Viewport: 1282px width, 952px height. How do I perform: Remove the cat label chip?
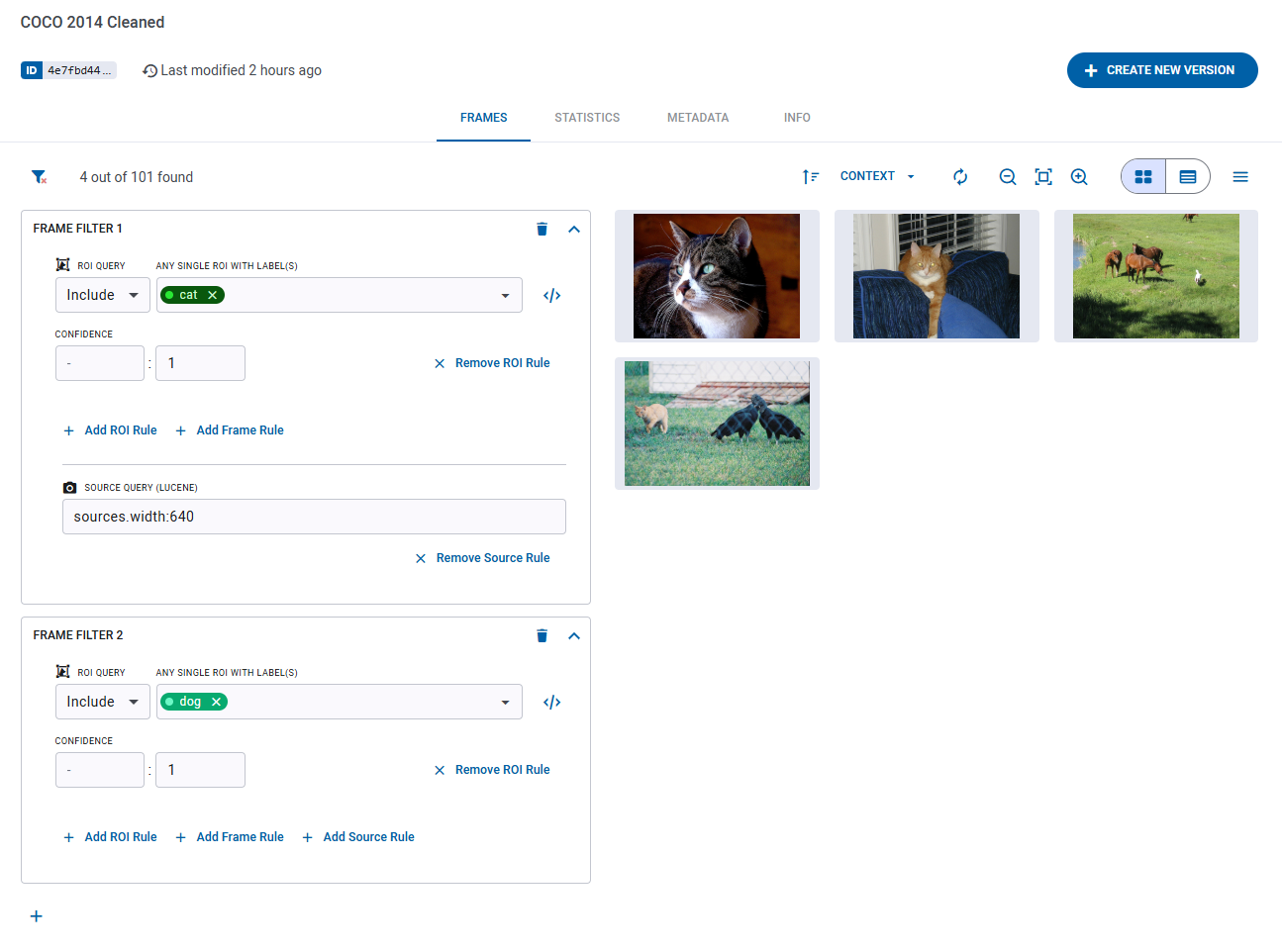coord(213,295)
